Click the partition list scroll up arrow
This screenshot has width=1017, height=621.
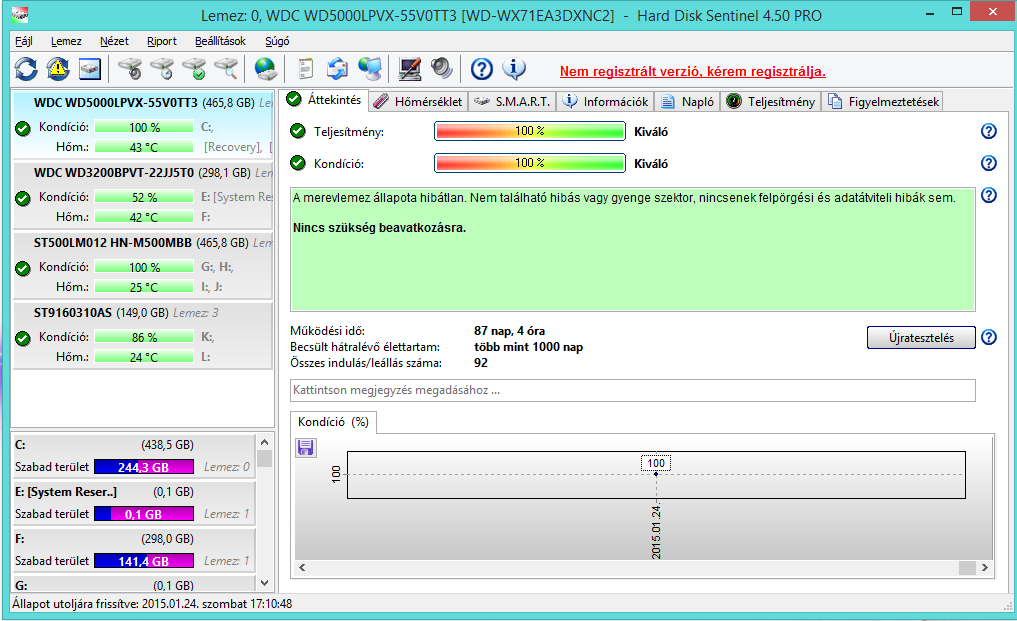pos(264,443)
